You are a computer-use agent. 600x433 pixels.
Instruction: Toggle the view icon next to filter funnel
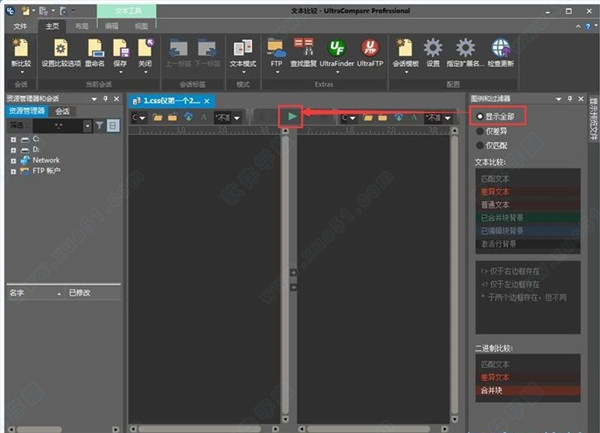113,125
